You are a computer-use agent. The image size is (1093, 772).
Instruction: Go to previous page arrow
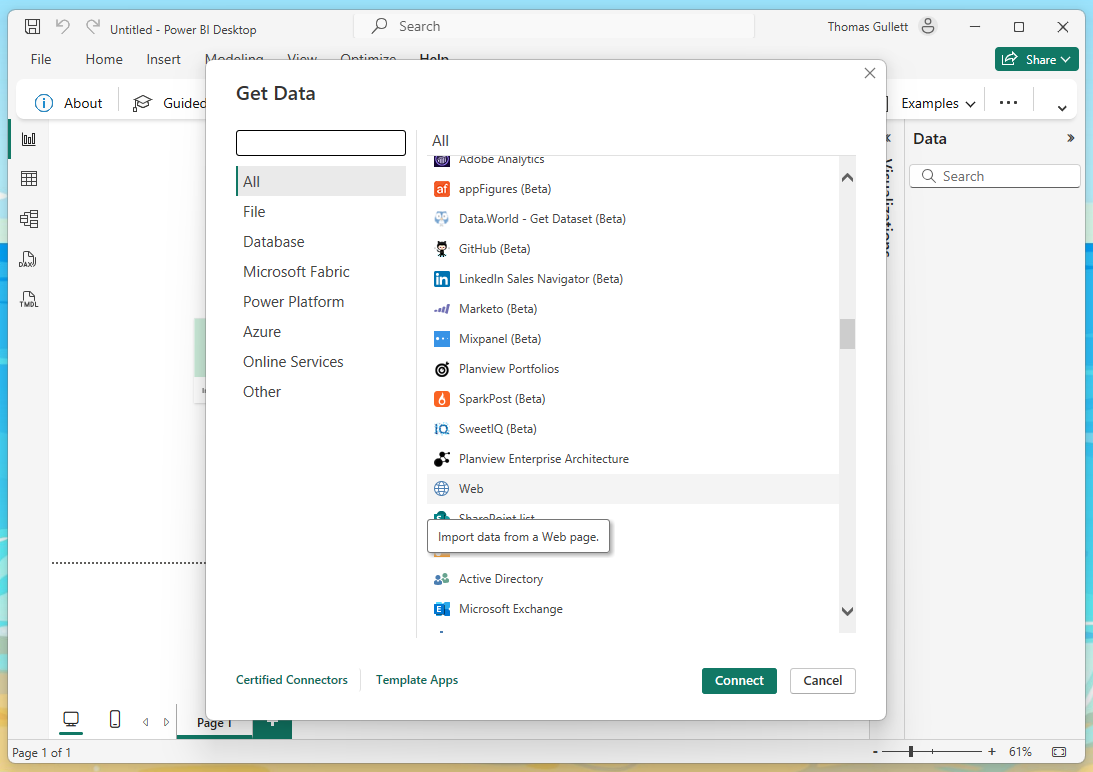coord(146,722)
